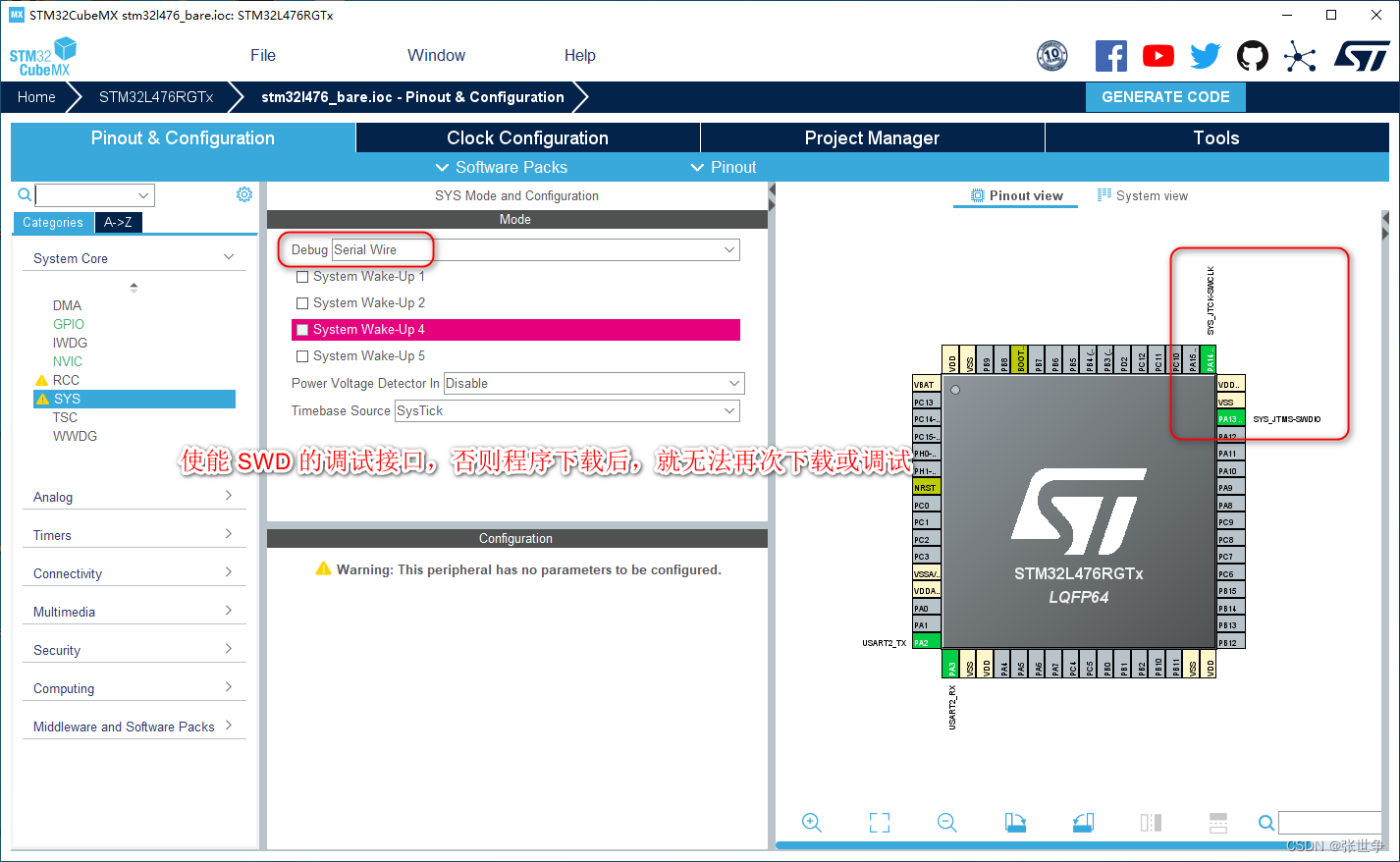
Task: Rotate the chip clockwise
Action: [1015, 823]
